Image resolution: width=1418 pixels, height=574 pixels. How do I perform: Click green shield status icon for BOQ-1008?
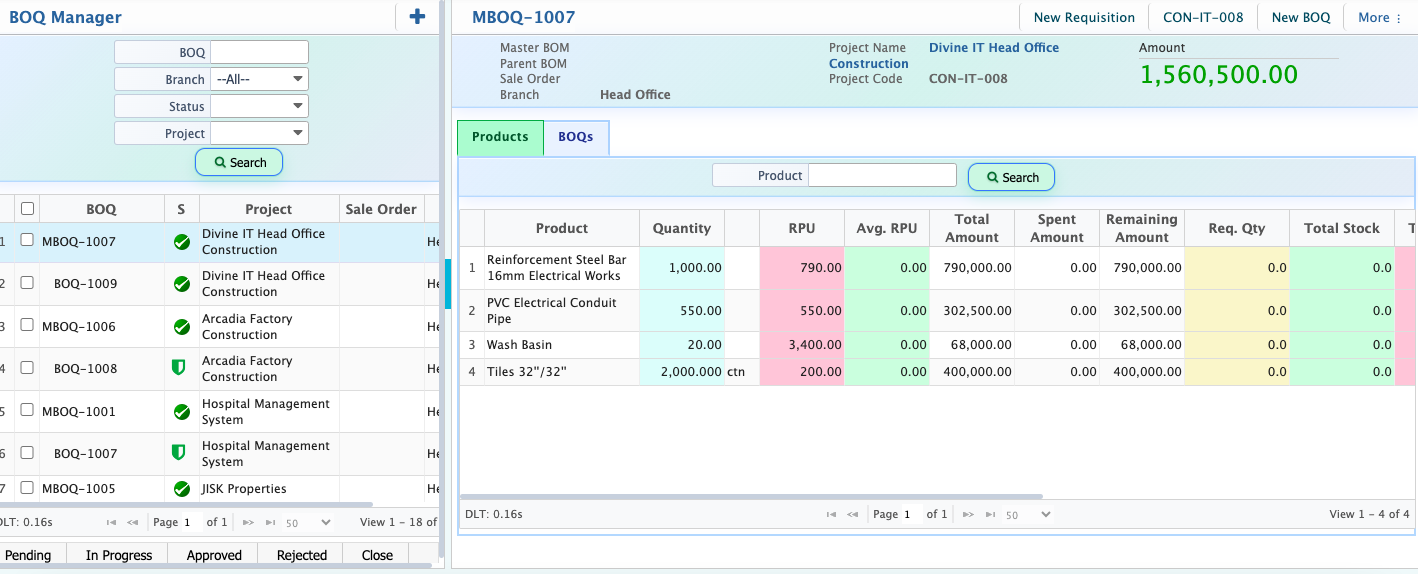tap(180, 368)
